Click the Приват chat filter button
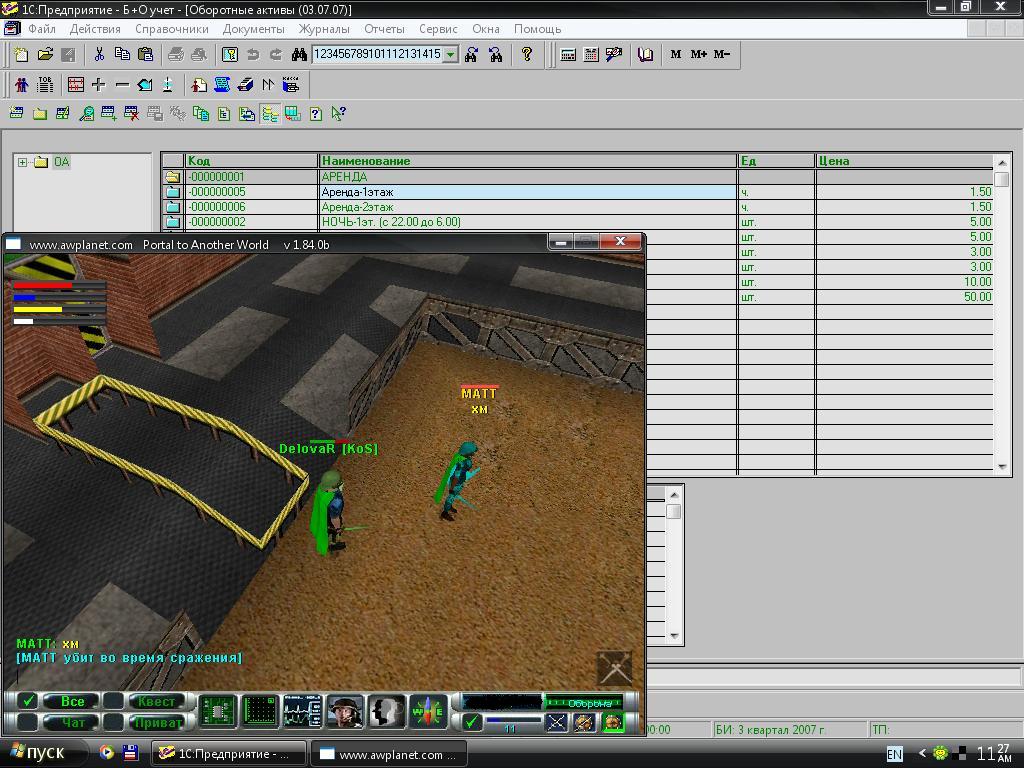 (x=157, y=723)
